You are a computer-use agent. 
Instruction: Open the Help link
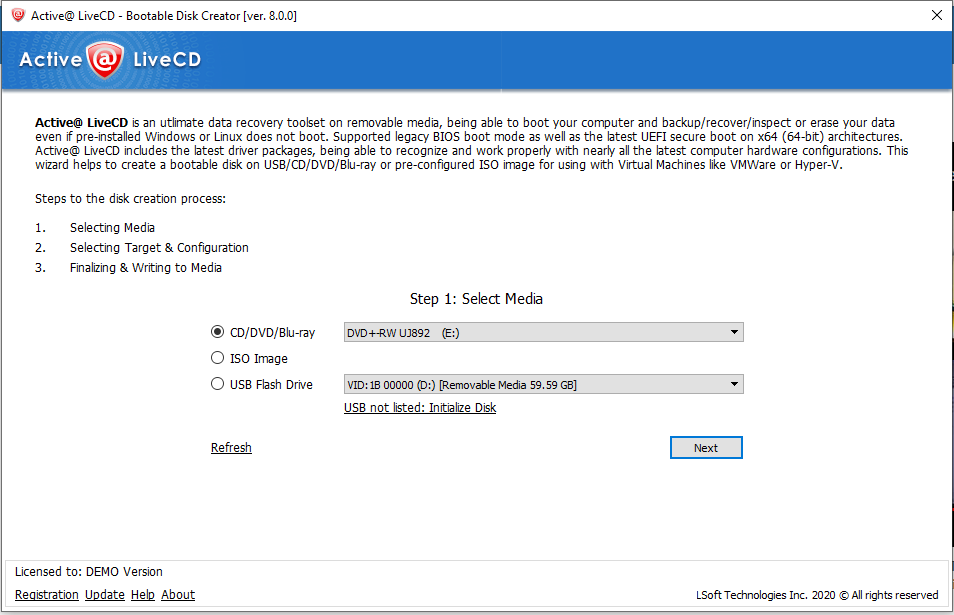point(143,595)
